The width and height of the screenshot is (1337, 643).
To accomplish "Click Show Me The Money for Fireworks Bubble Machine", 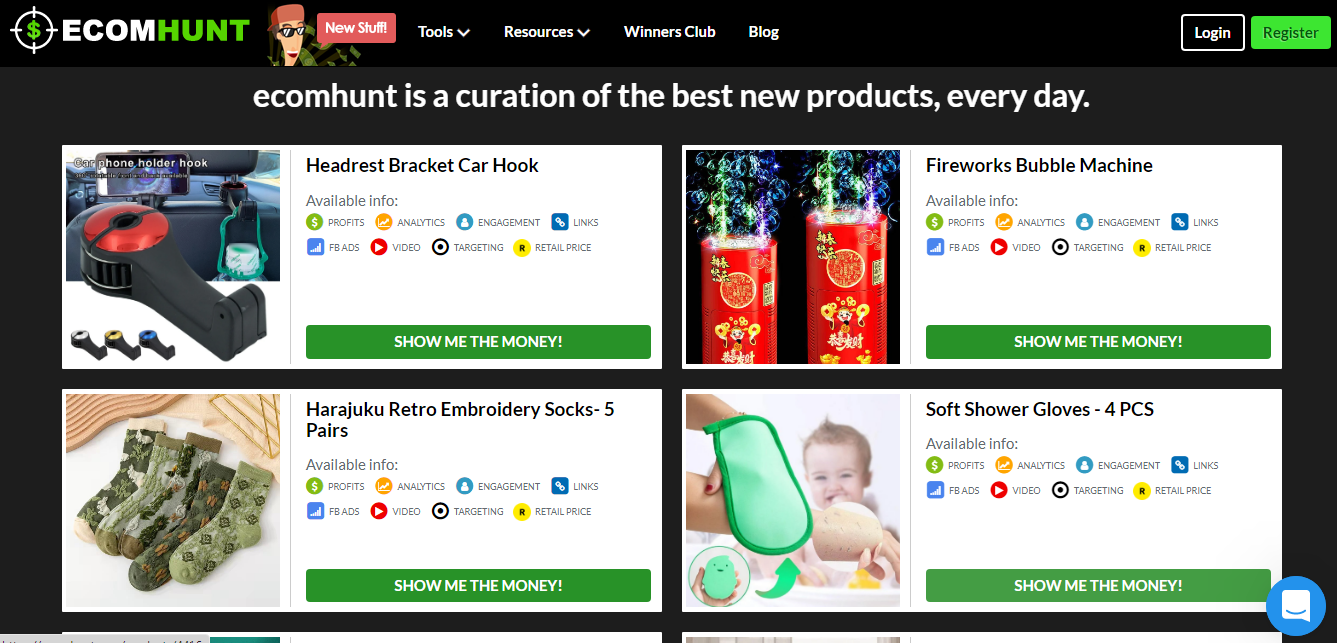I will (1098, 342).
